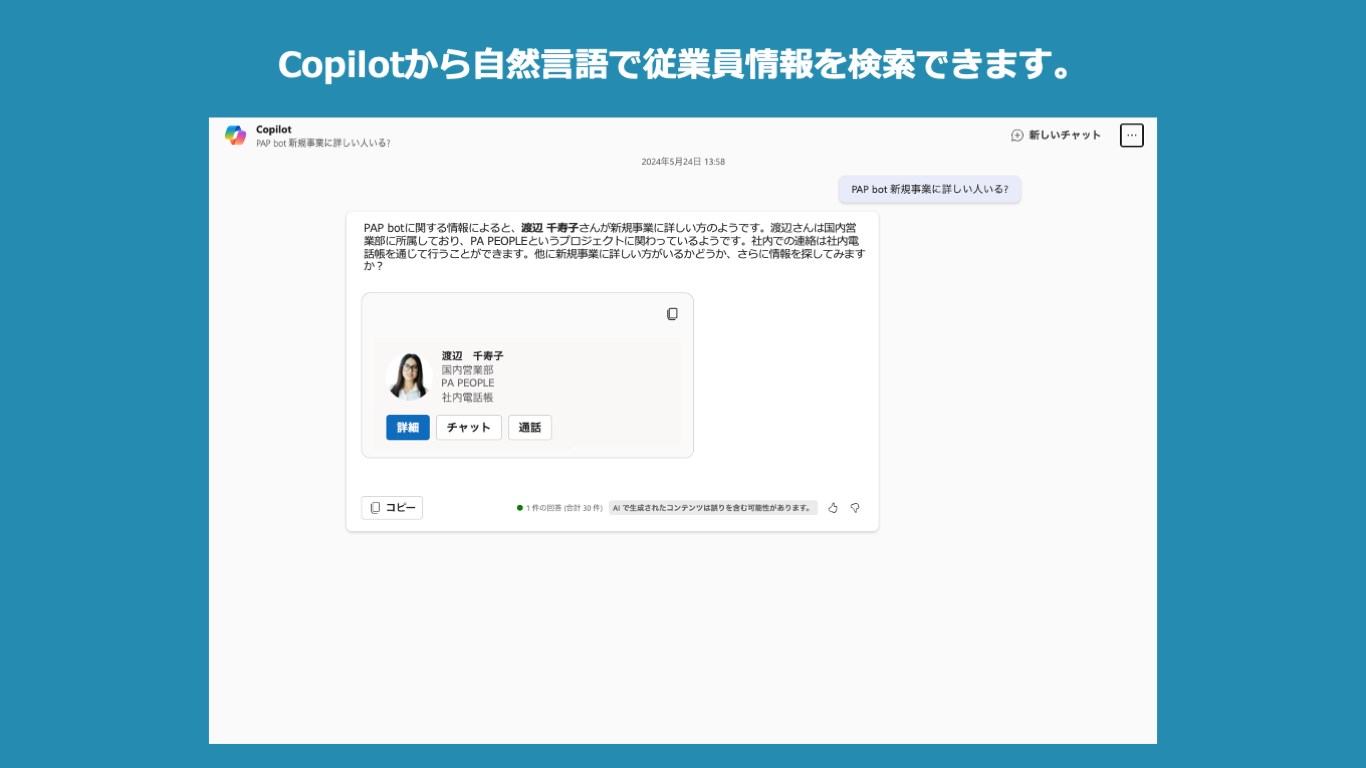The width and height of the screenshot is (1366, 768).
Task: Click the bold 渡辺 千寿子 in the response
Action: point(550,228)
